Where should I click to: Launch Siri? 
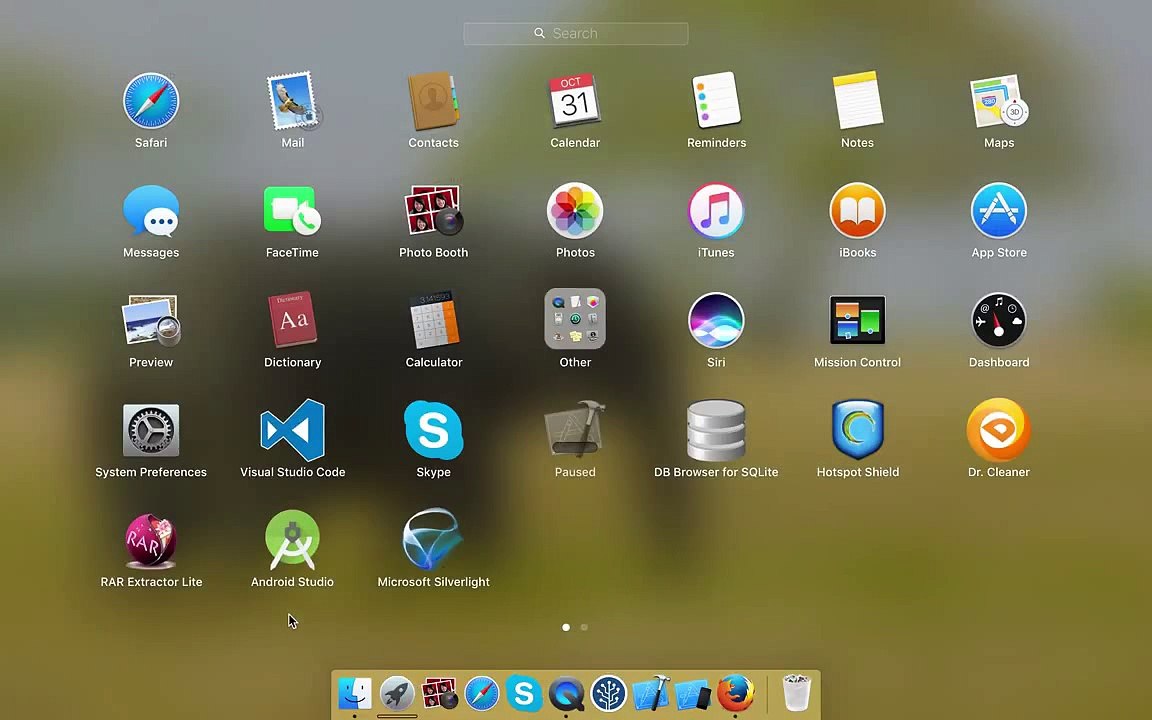(716, 320)
